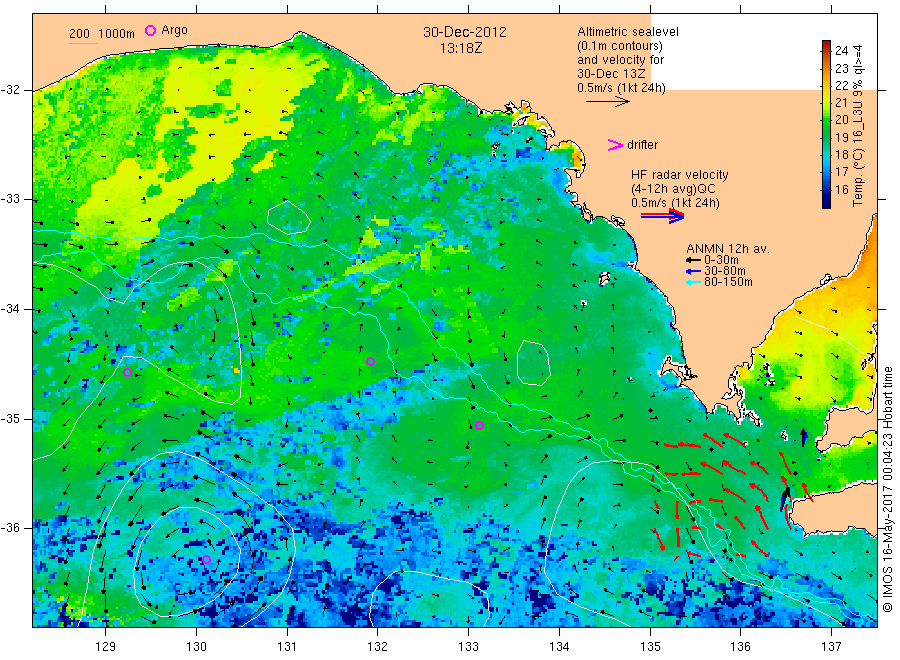This screenshot has height=660, width=900.
Task: Click the 'Argo' legend label
Action: pos(174,30)
